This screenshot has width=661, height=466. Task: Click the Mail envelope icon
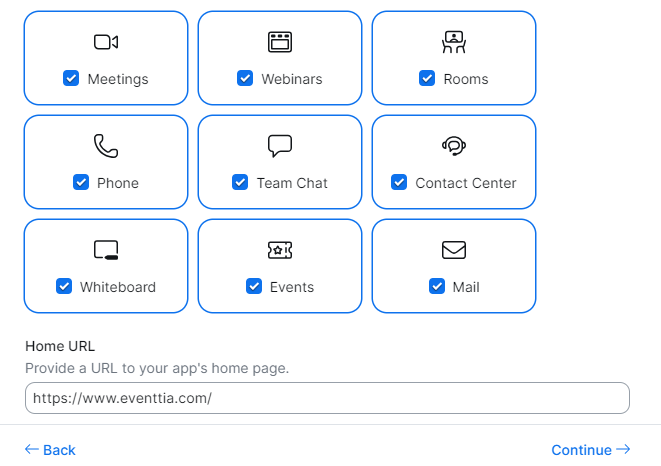pyautogui.click(x=454, y=250)
